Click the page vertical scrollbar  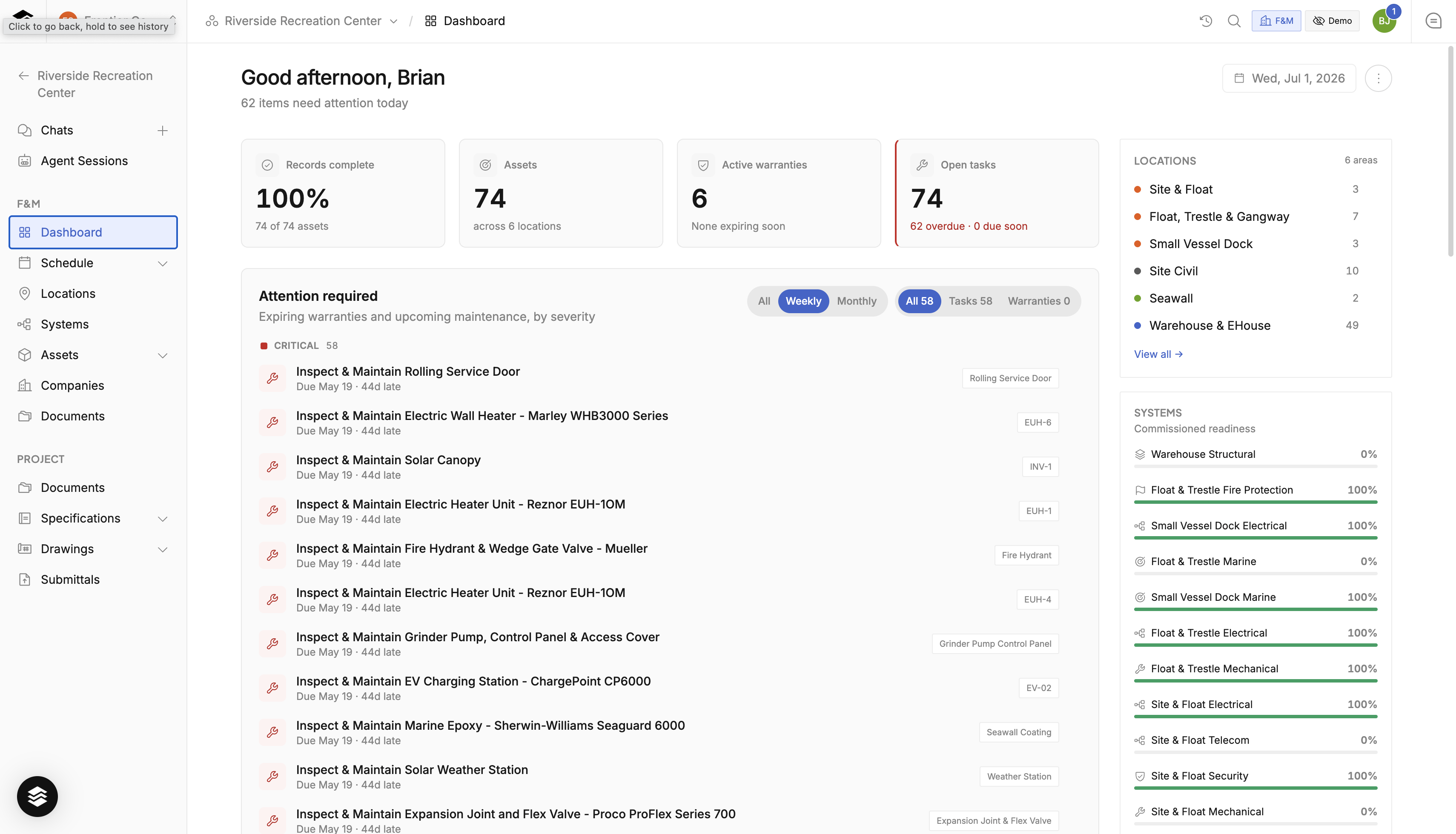[x=1451, y=152]
